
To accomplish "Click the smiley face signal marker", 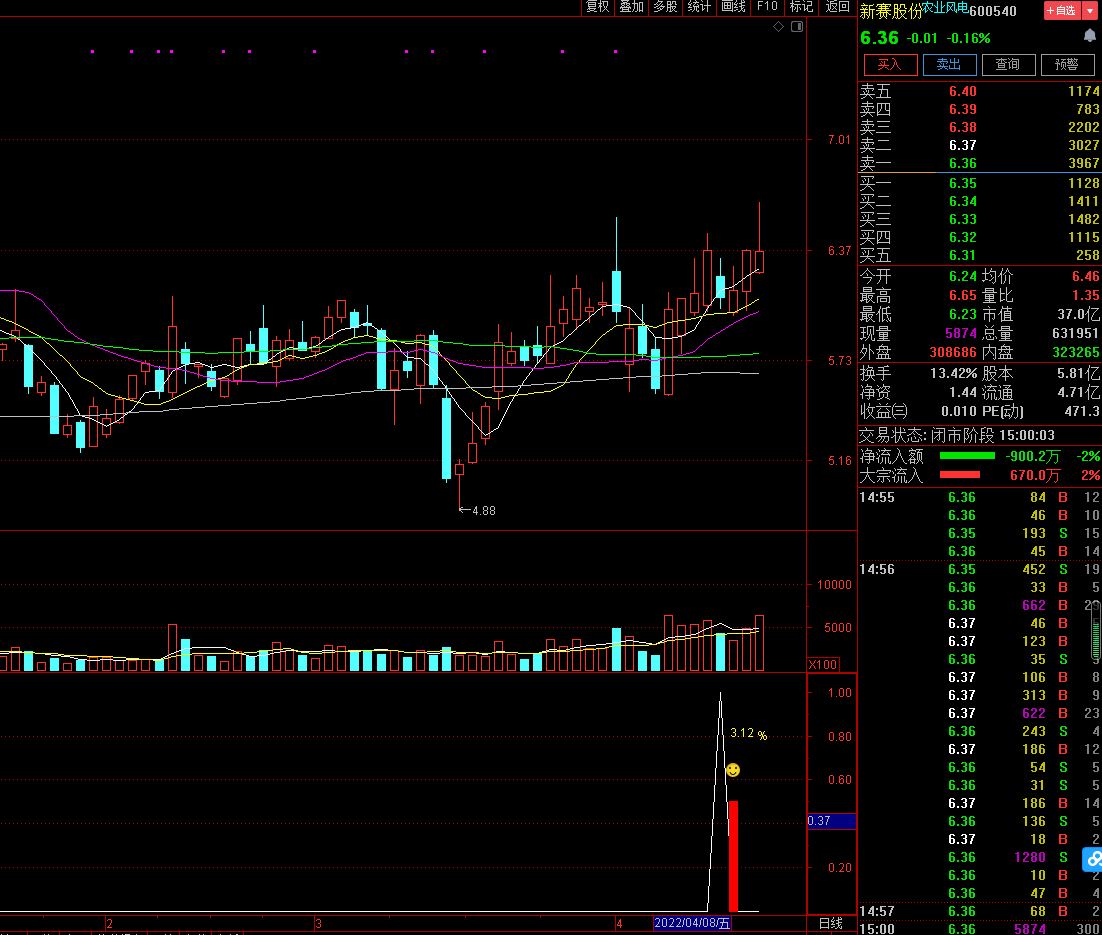I will pyautogui.click(x=733, y=770).
